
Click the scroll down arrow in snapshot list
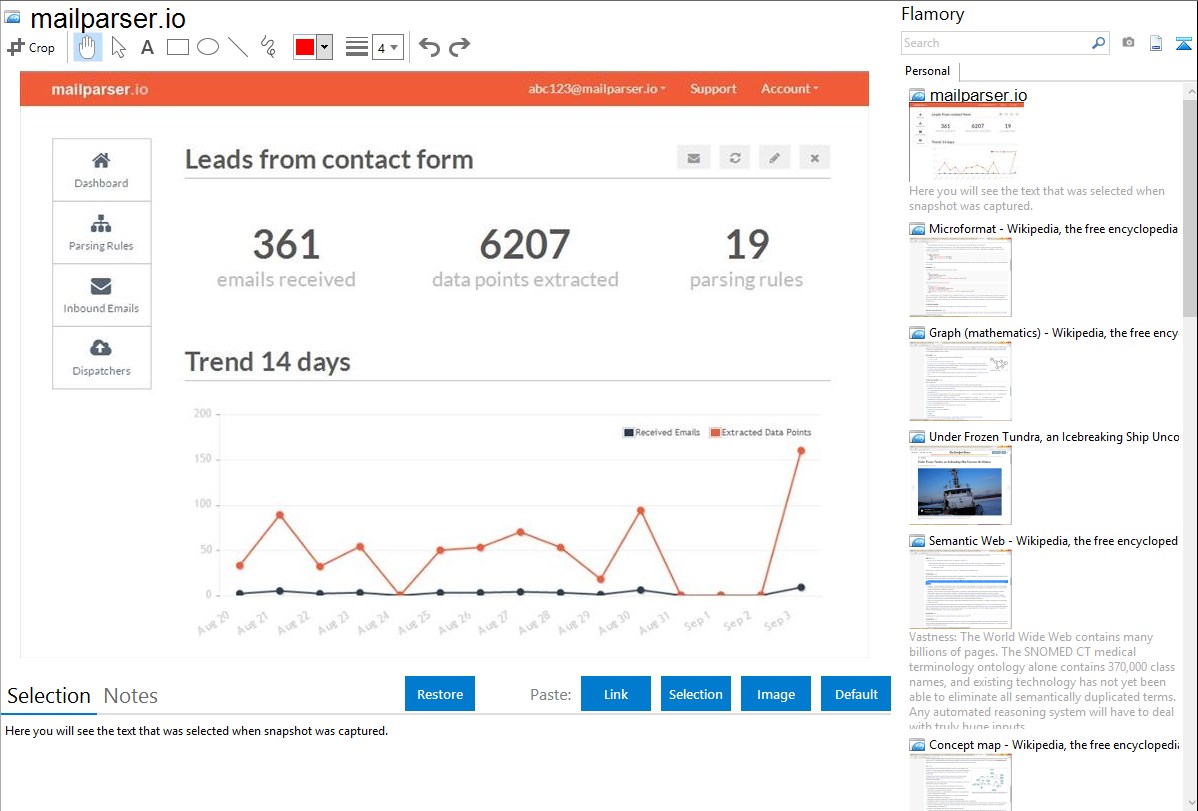click(1190, 803)
